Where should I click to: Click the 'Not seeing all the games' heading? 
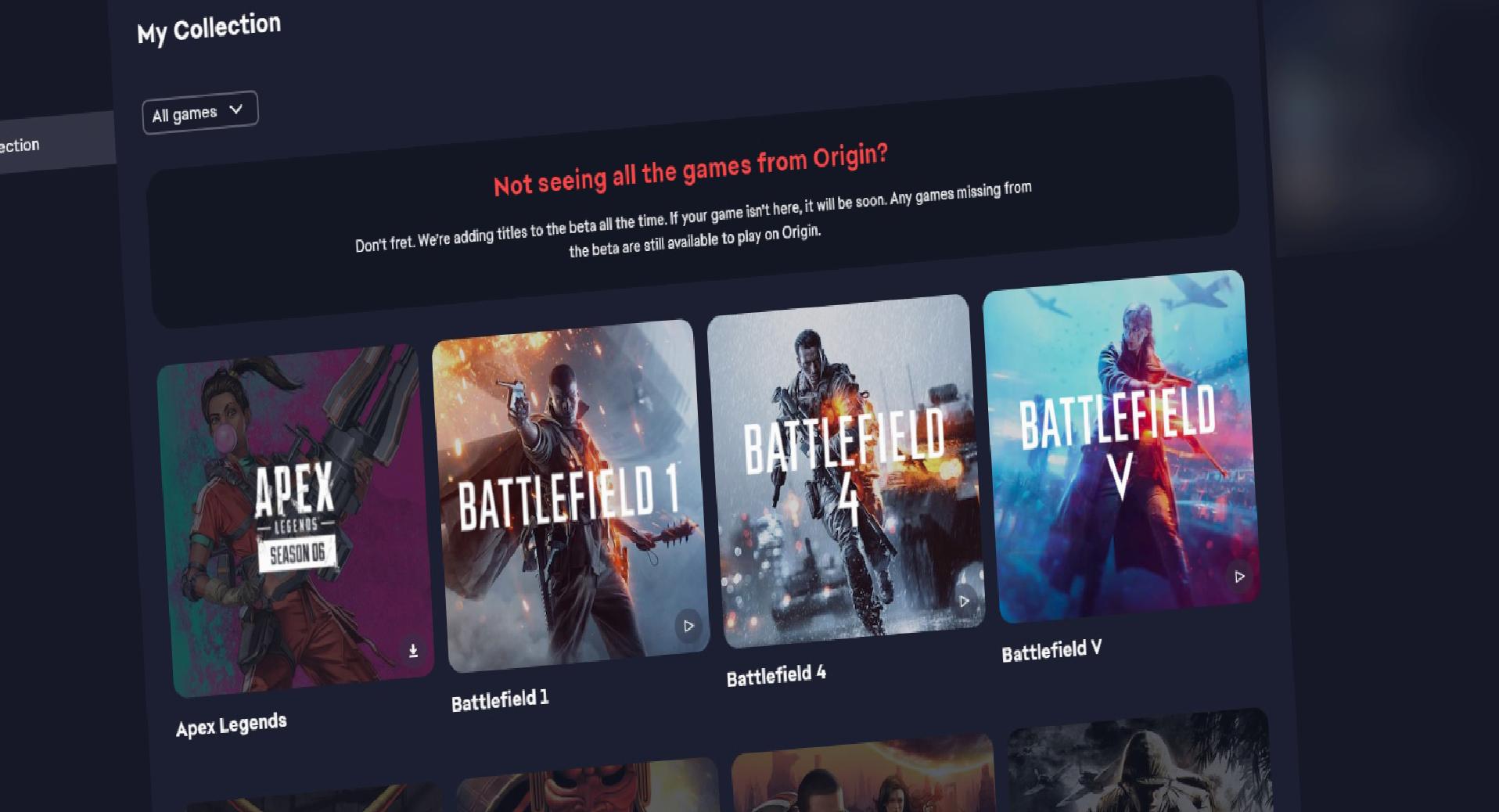click(x=691, y=170)
